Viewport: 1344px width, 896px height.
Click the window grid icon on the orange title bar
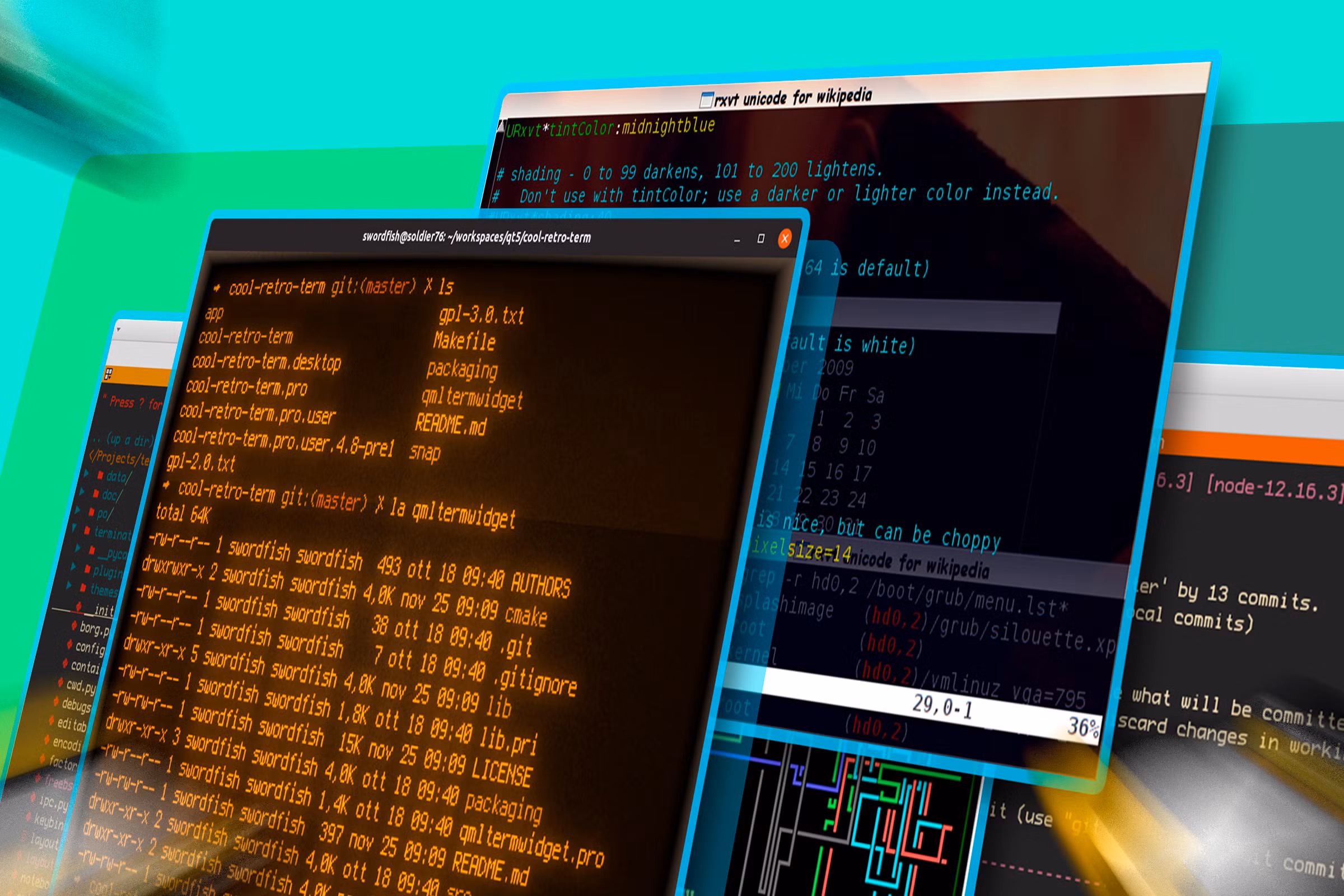point(109,372)
